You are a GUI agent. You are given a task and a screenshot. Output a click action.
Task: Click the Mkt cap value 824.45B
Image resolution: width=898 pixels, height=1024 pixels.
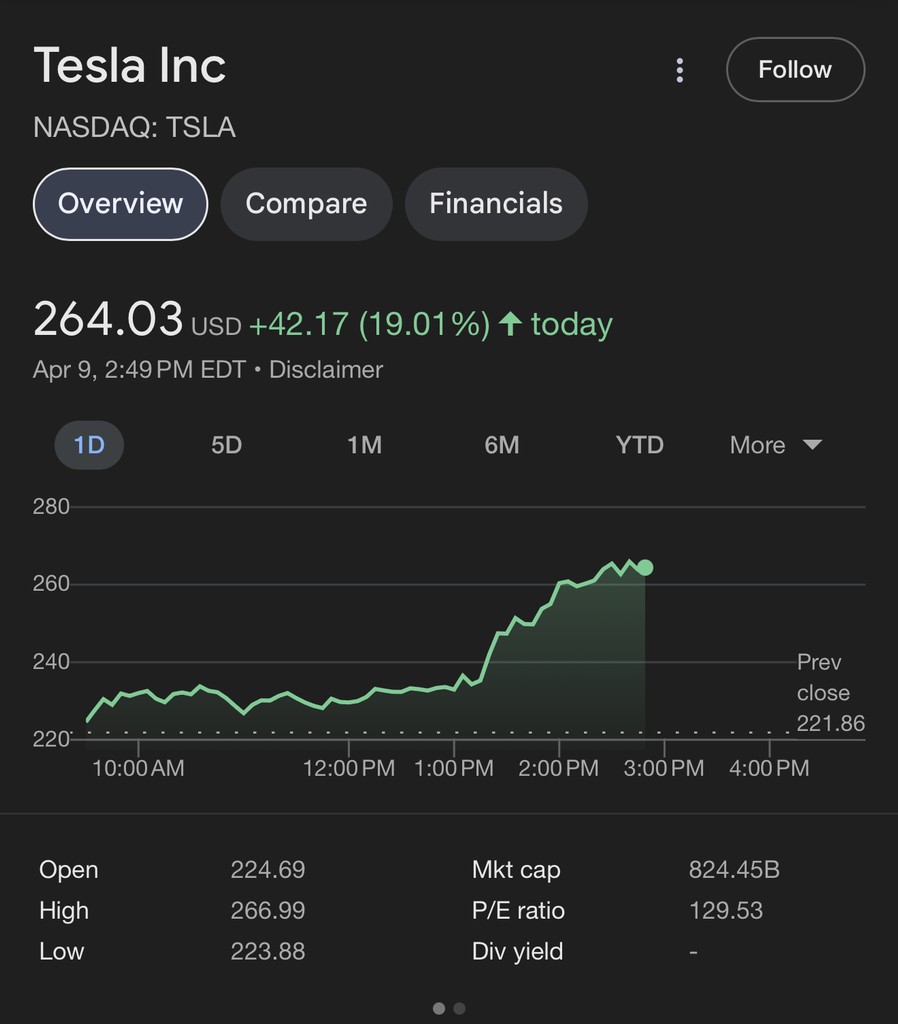coord(734,870)
